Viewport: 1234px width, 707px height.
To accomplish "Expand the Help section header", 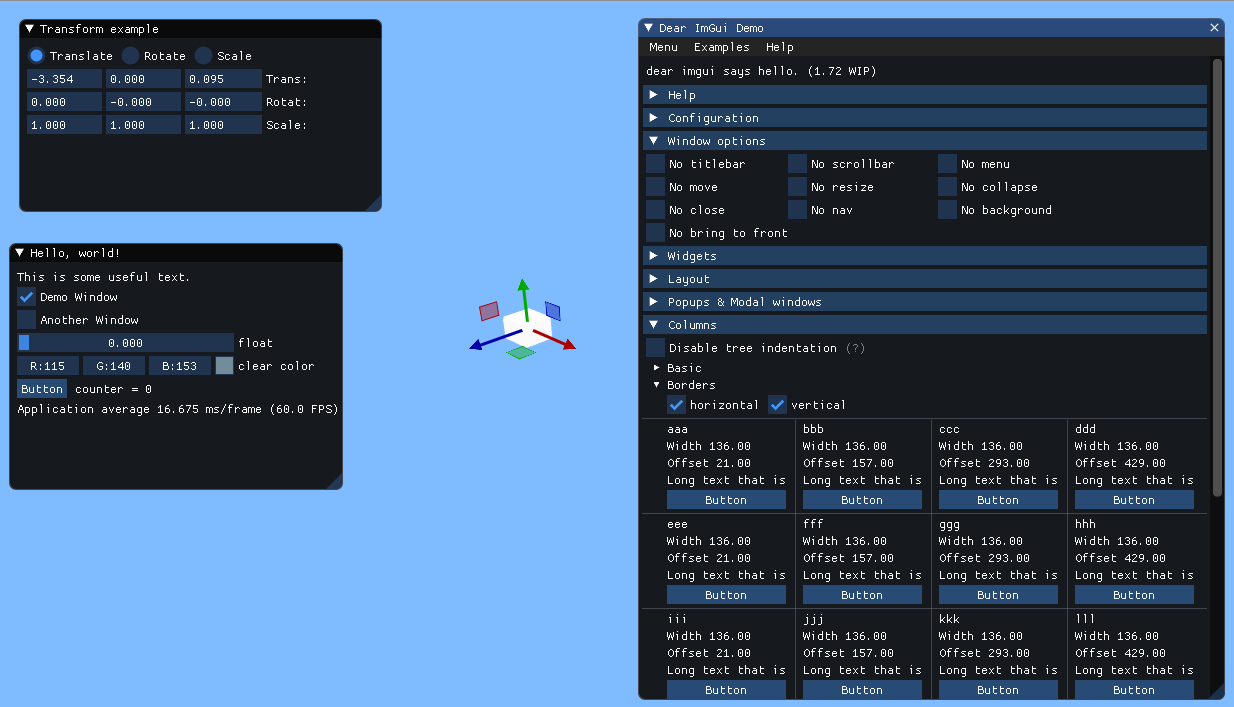I will [x=925, y=95].
